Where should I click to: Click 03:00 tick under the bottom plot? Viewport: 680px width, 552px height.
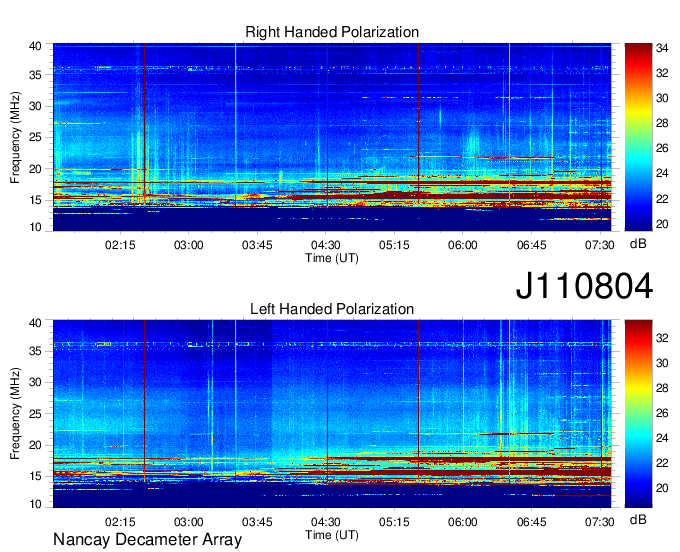(189, 522)
